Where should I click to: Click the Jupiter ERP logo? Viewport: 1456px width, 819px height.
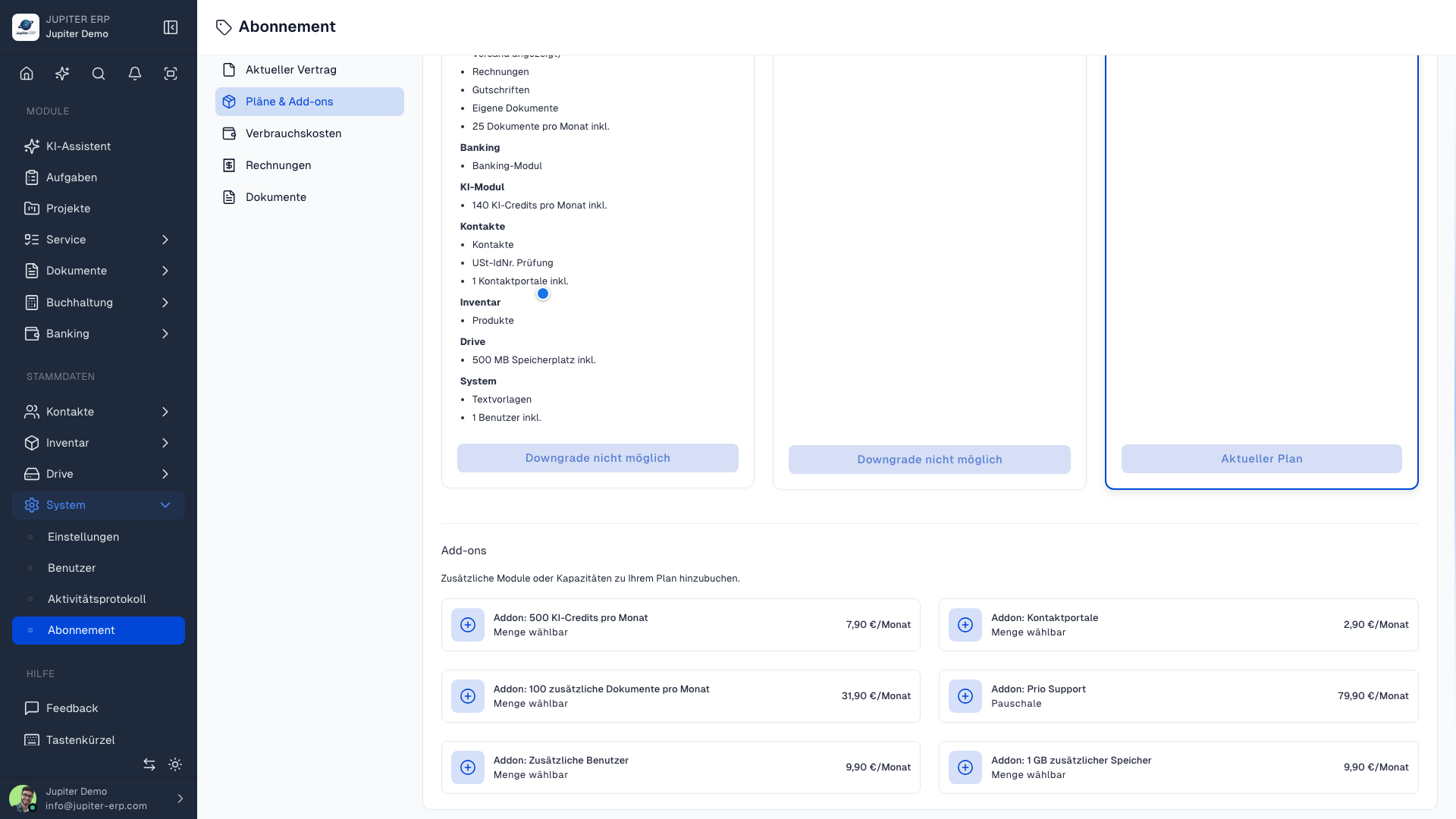26,27
